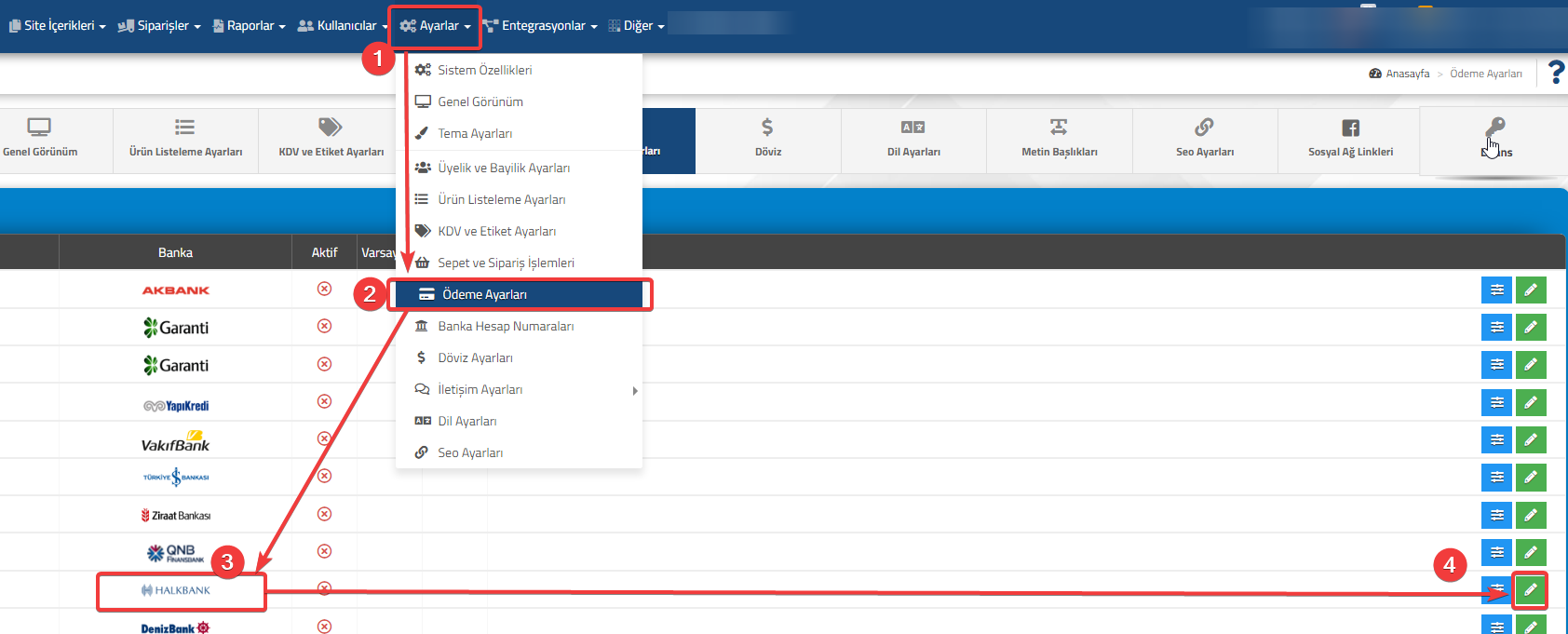Toggle DenizBank active status icon

tap(324, 627)
